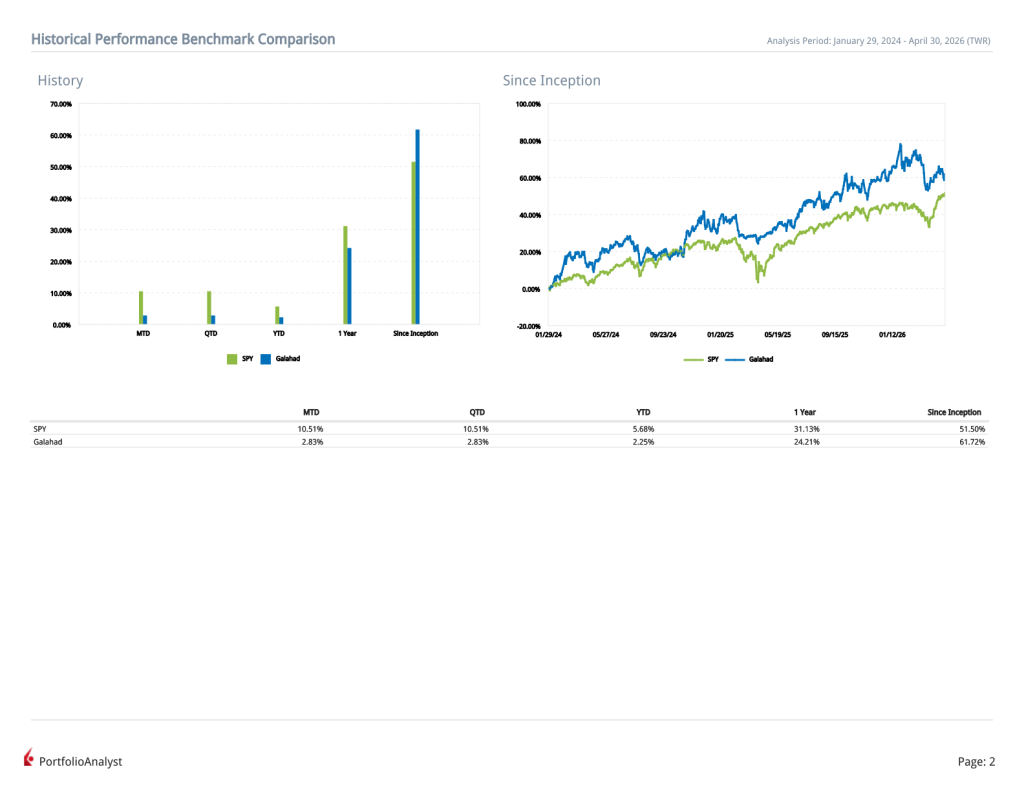Click the SPY Since Inception value 51.50%
The width and height of the screenshot is (1024, 791).
point(972,429)
